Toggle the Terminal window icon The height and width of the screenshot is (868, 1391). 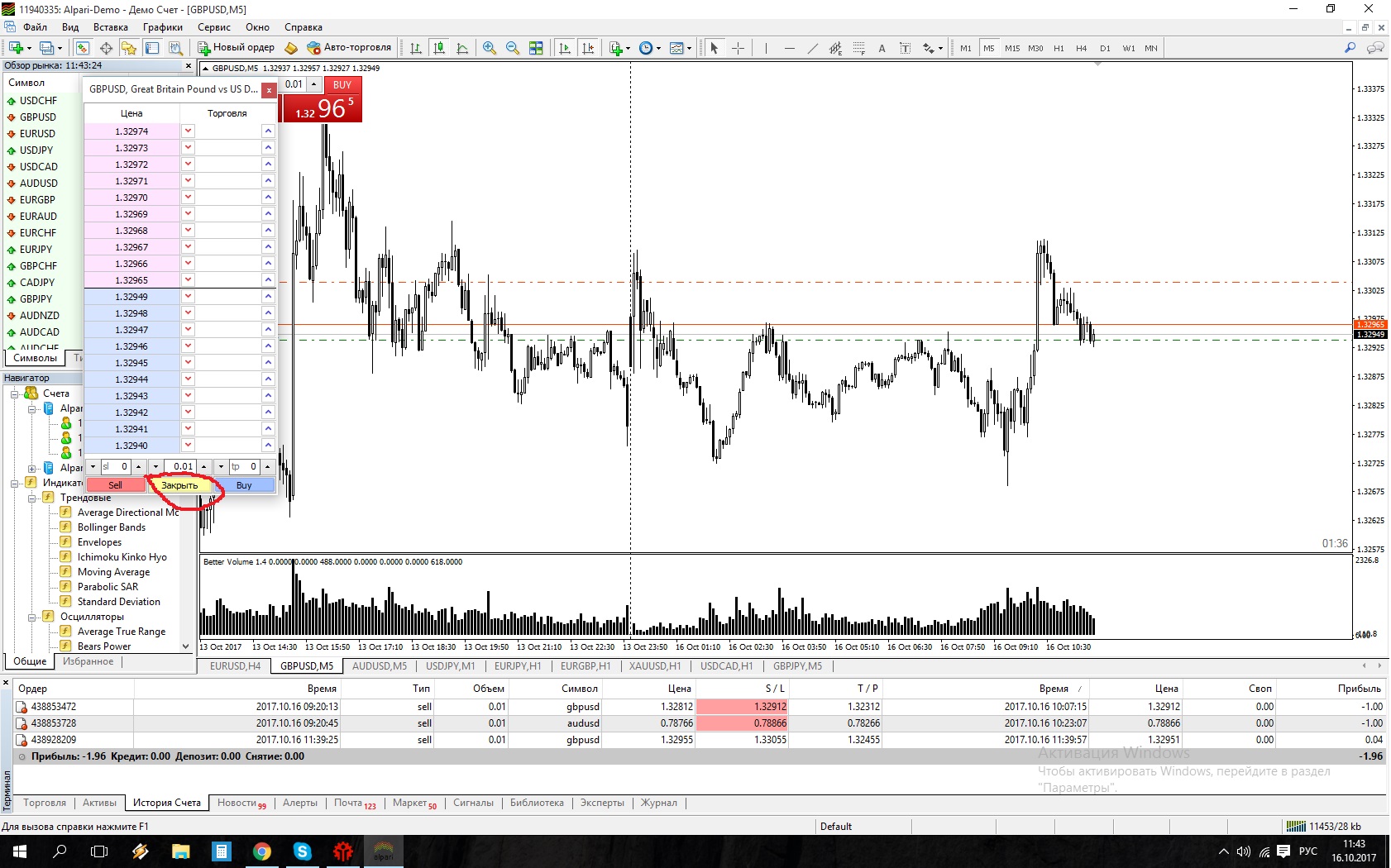click(152, 48)
